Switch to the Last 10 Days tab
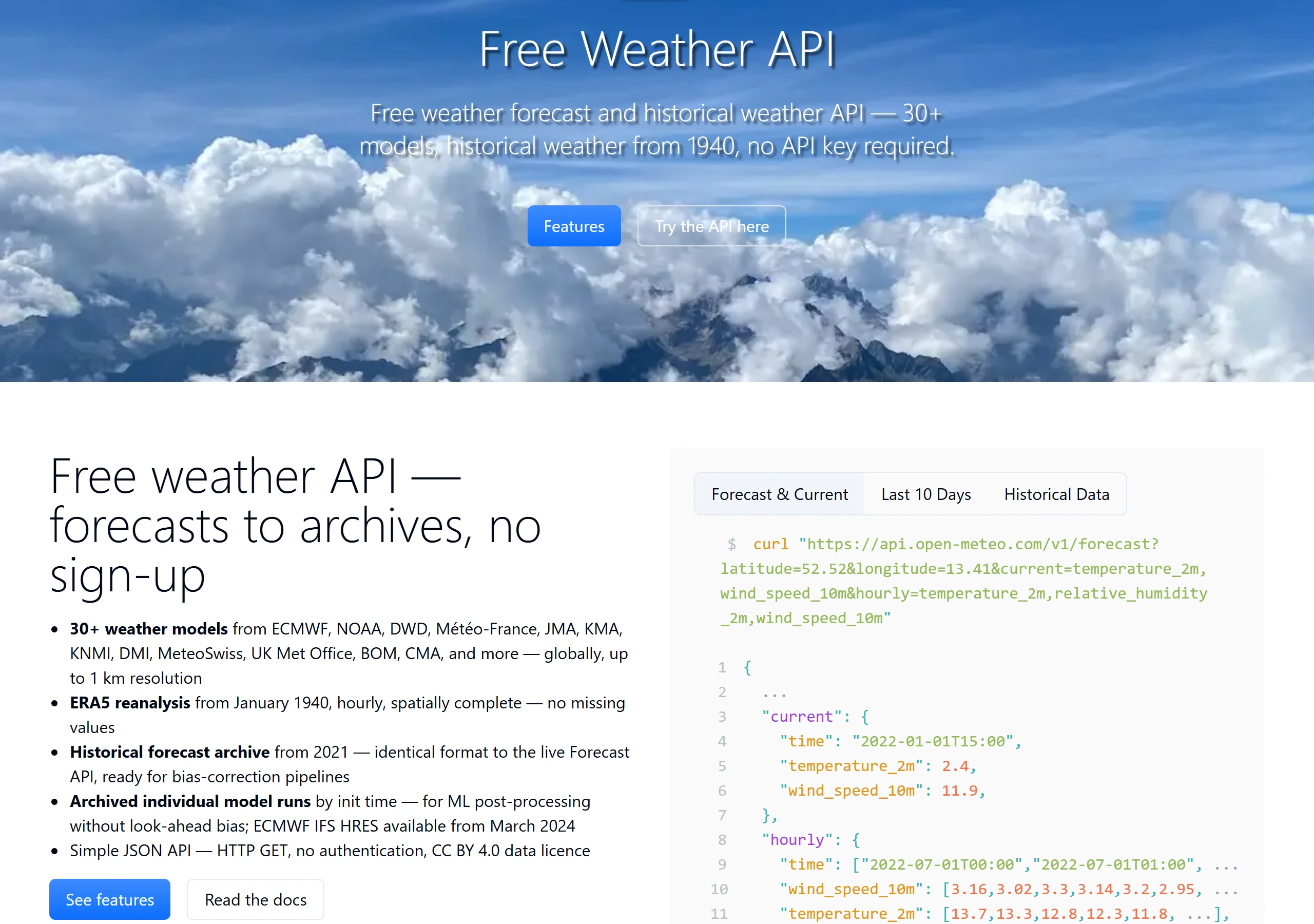Screen dimensions: 1314x924 [x=925, y=494]
